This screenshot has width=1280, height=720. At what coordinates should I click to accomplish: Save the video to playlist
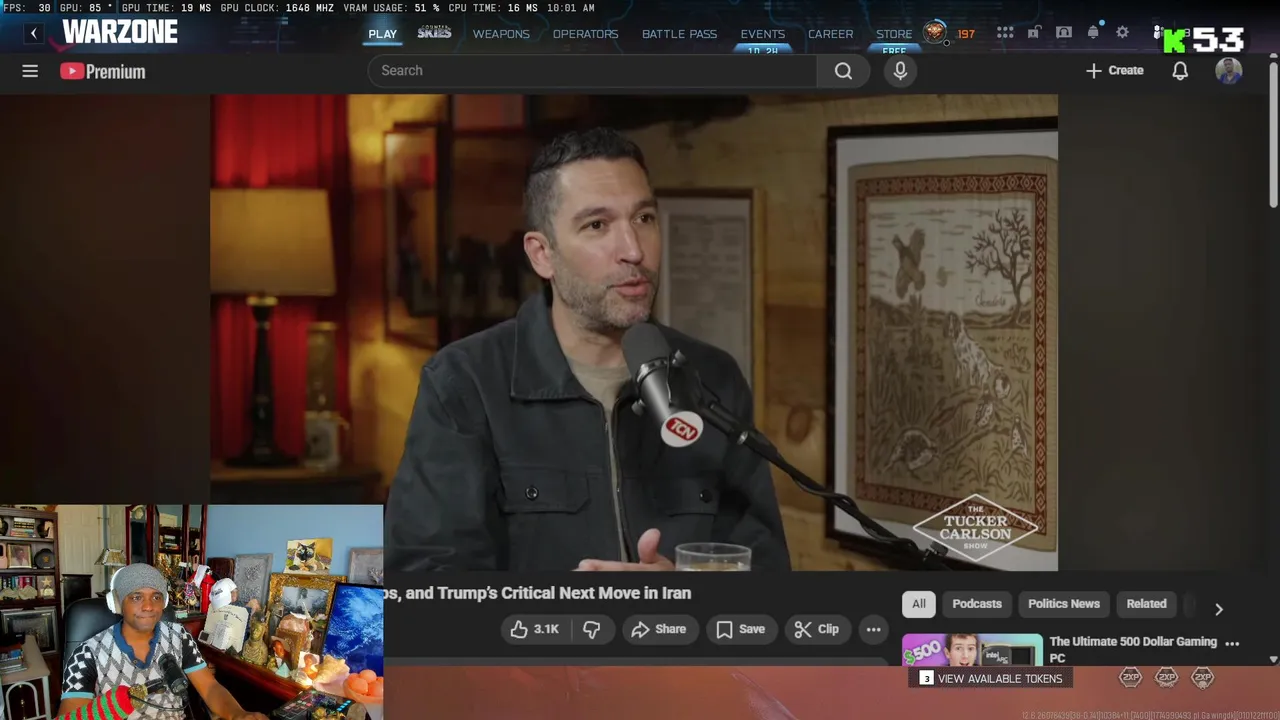coord(740,629)
